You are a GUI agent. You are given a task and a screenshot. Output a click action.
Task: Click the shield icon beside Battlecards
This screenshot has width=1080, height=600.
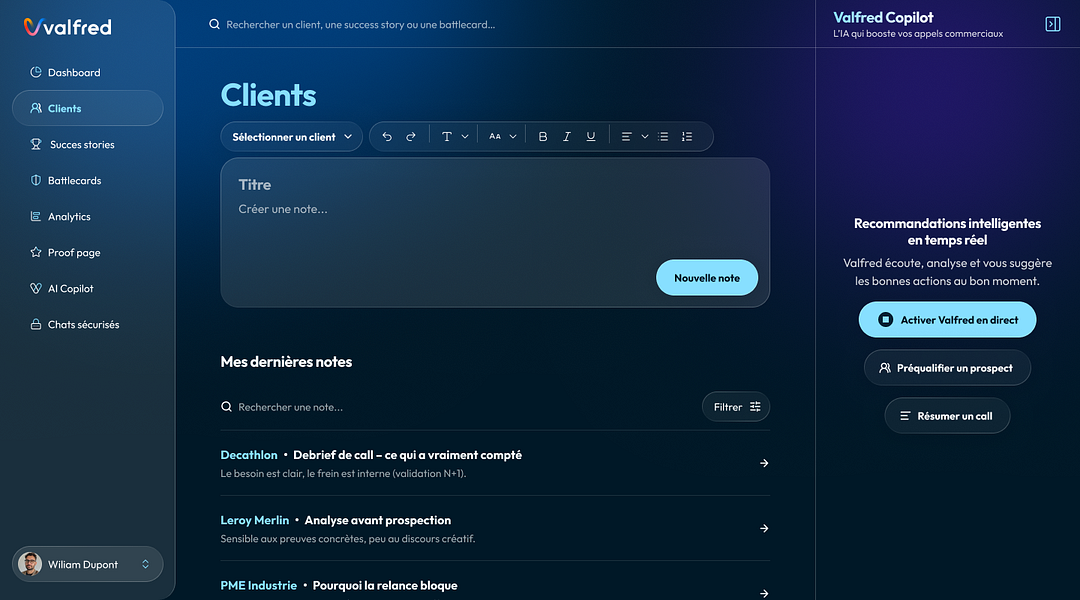click(36, 180)
